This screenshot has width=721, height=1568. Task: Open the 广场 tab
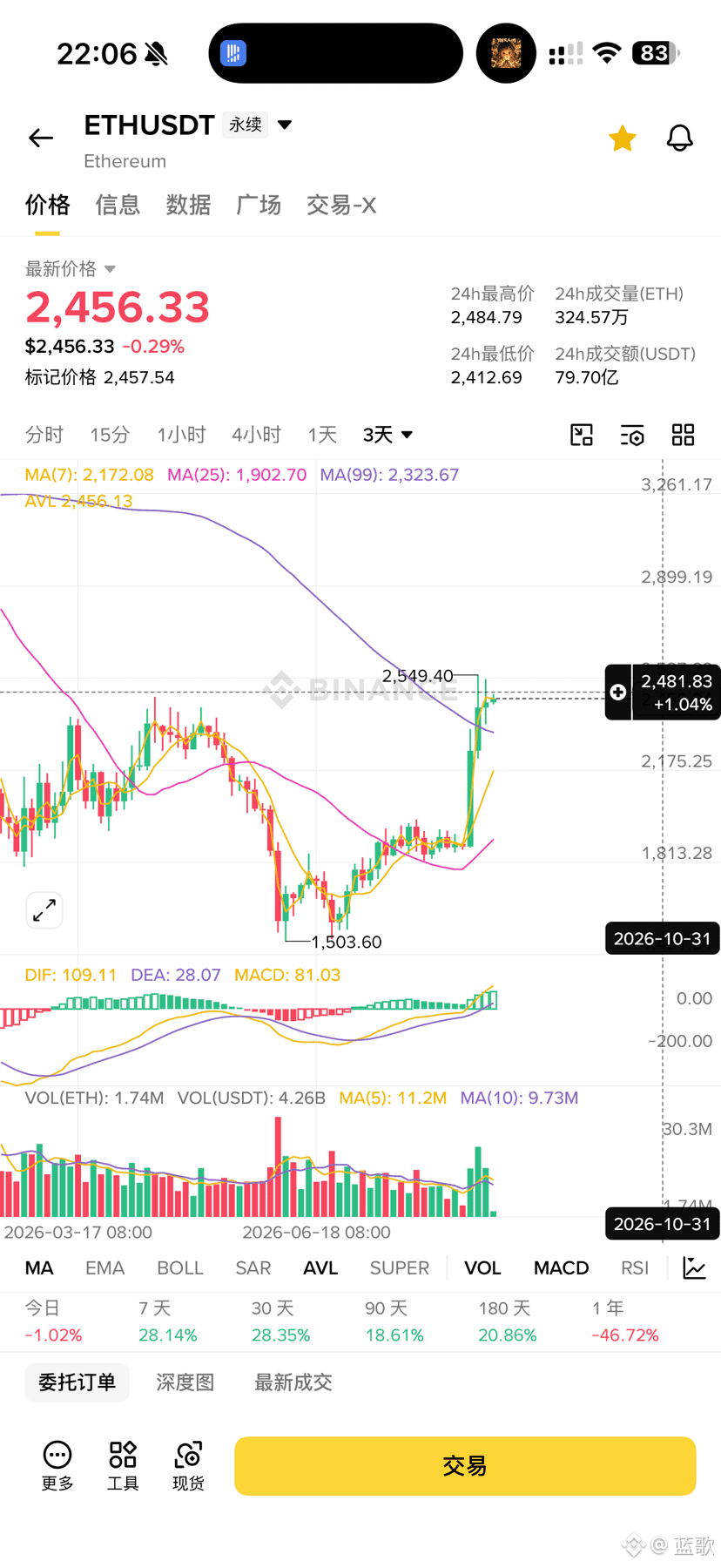[259, 205]
